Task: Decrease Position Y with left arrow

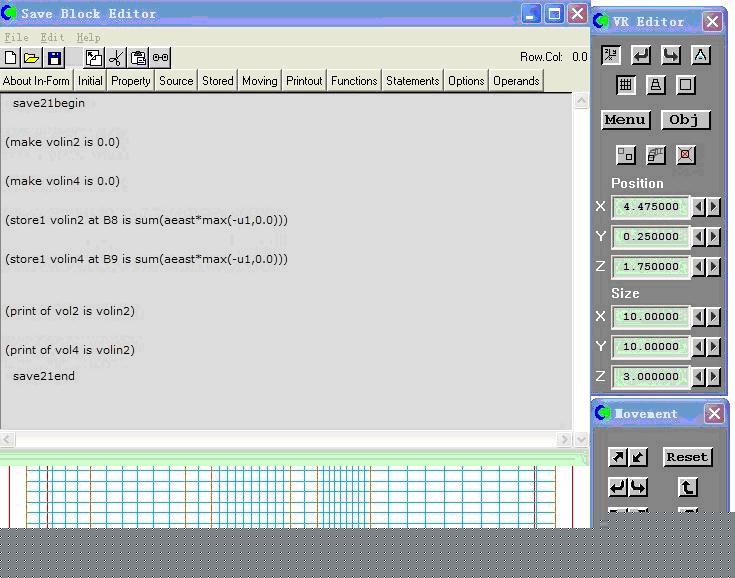Action: (x=698, y=237)
